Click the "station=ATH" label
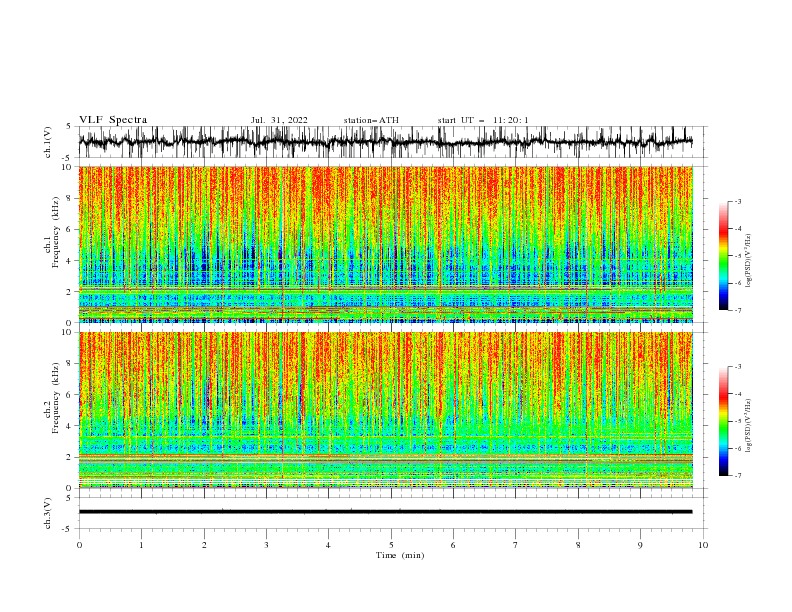 click(x=371, y=120)
